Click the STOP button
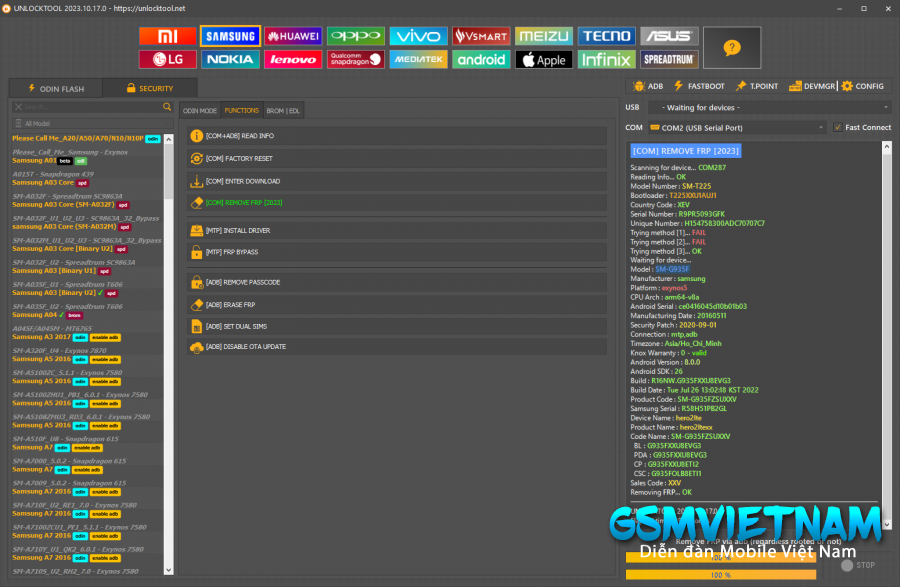This screenshot has height=587, width=900. coord(858,565)
